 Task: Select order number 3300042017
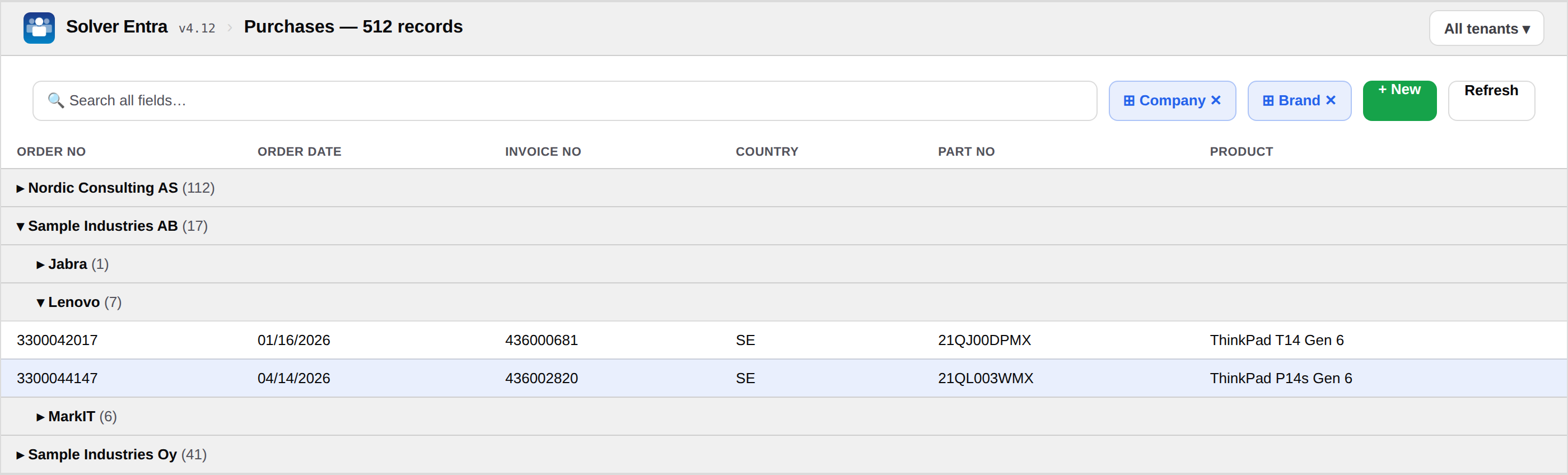pyautogui.click(x=57, y=341)
